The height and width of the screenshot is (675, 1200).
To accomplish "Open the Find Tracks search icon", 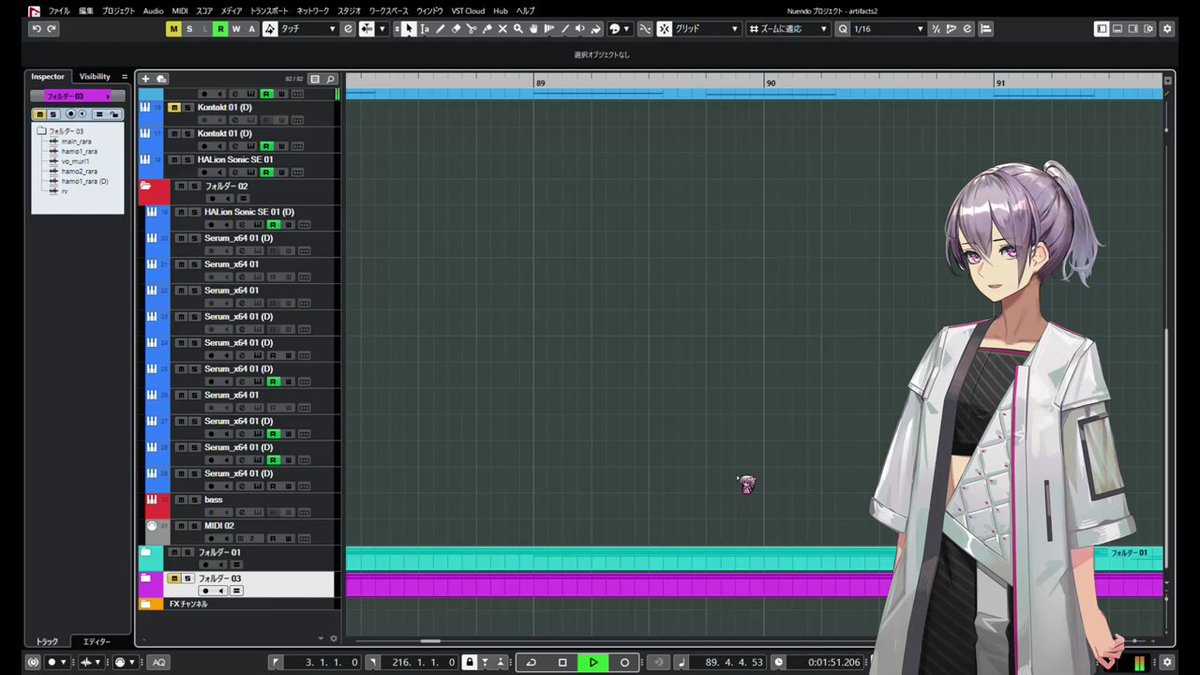I will [x=331, y=79].
